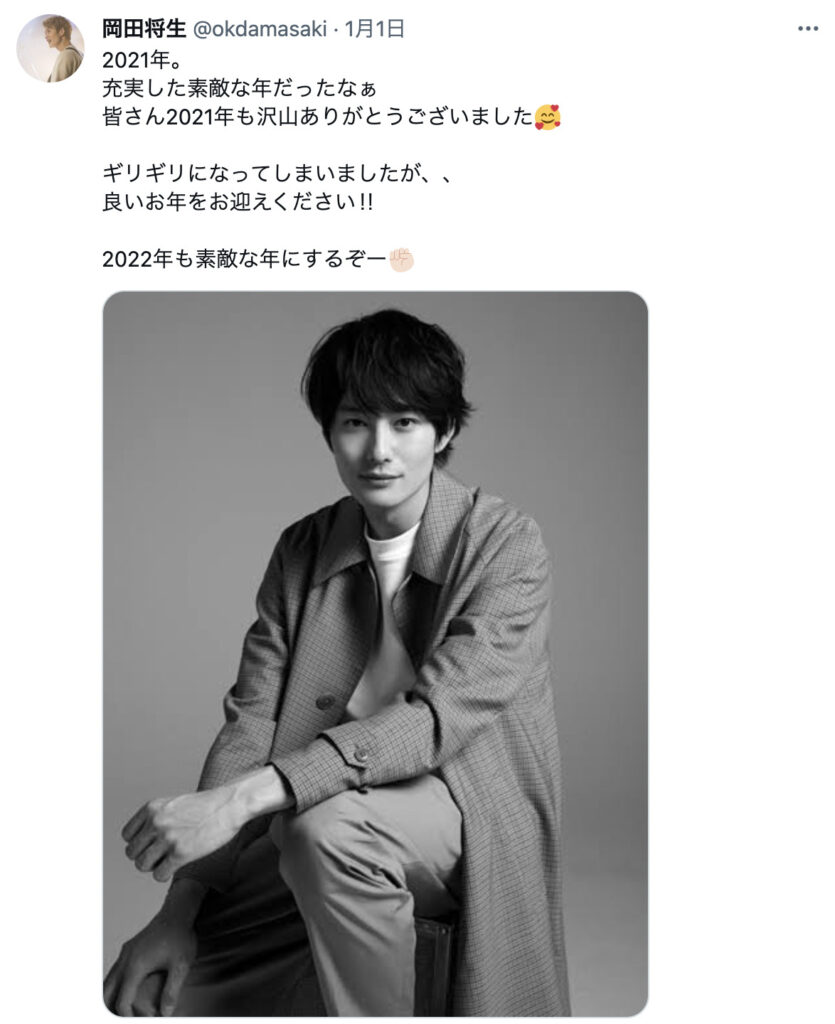Open the tweet via the 1月1日 timestamp

[x=374, y=29]
